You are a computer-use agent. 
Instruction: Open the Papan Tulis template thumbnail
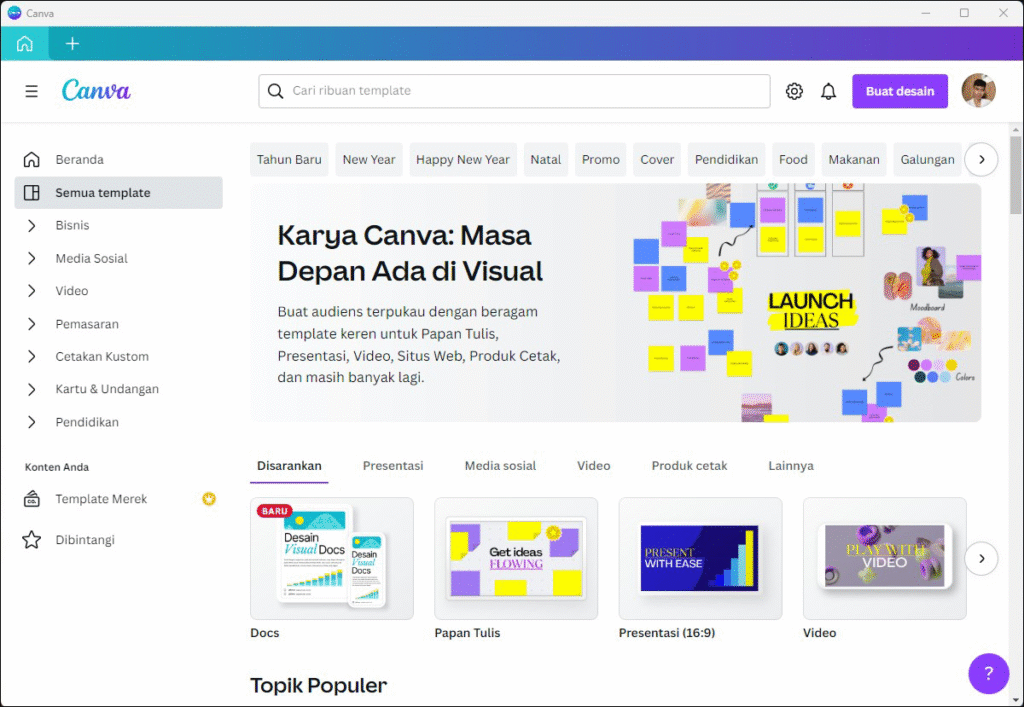(515, 558)
